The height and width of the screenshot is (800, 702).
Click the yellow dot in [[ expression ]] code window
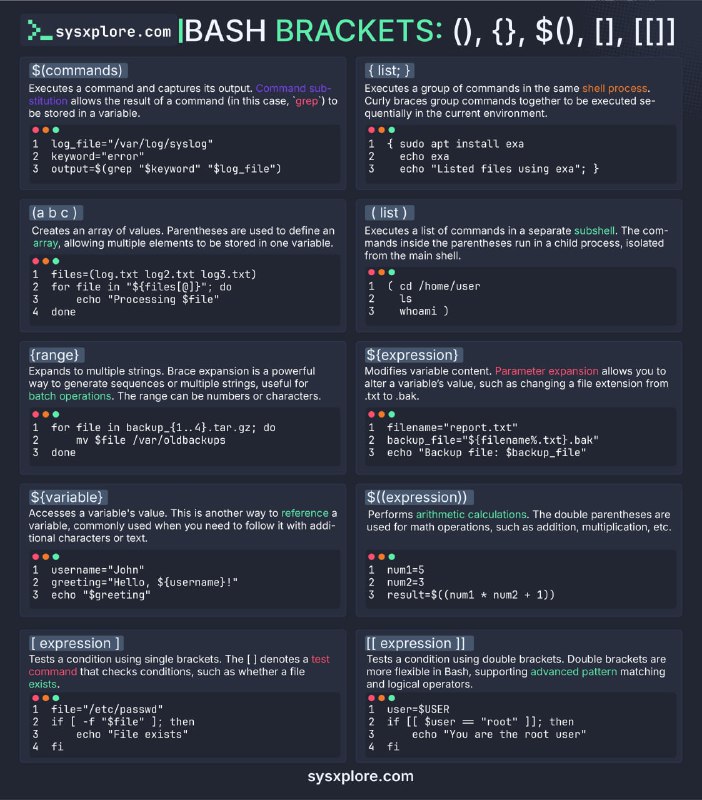(x=382, y=697)
